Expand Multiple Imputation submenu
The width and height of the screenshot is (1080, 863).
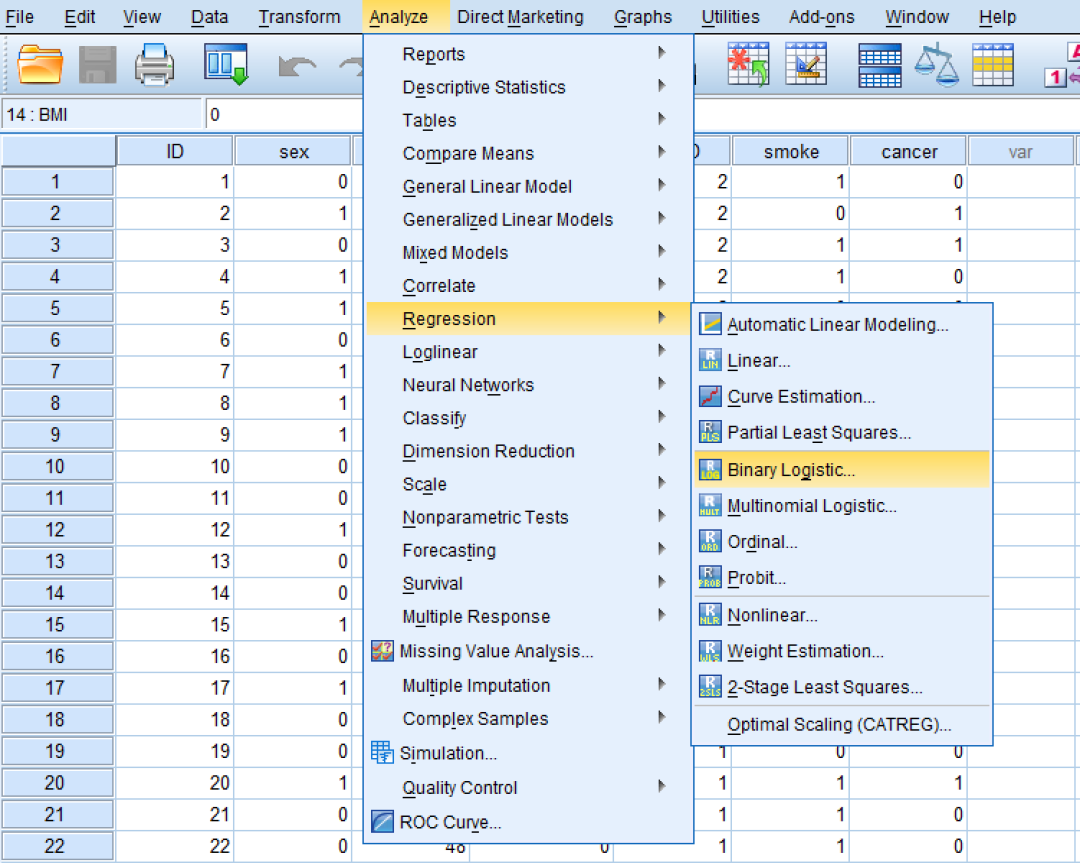[x=528, y=685]
